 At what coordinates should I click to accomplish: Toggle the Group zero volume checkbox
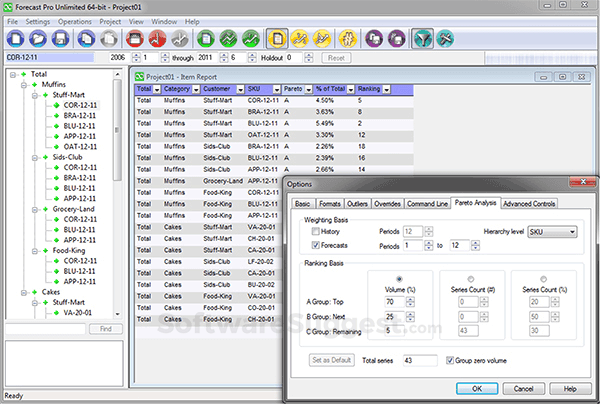(x=448, y=360)
